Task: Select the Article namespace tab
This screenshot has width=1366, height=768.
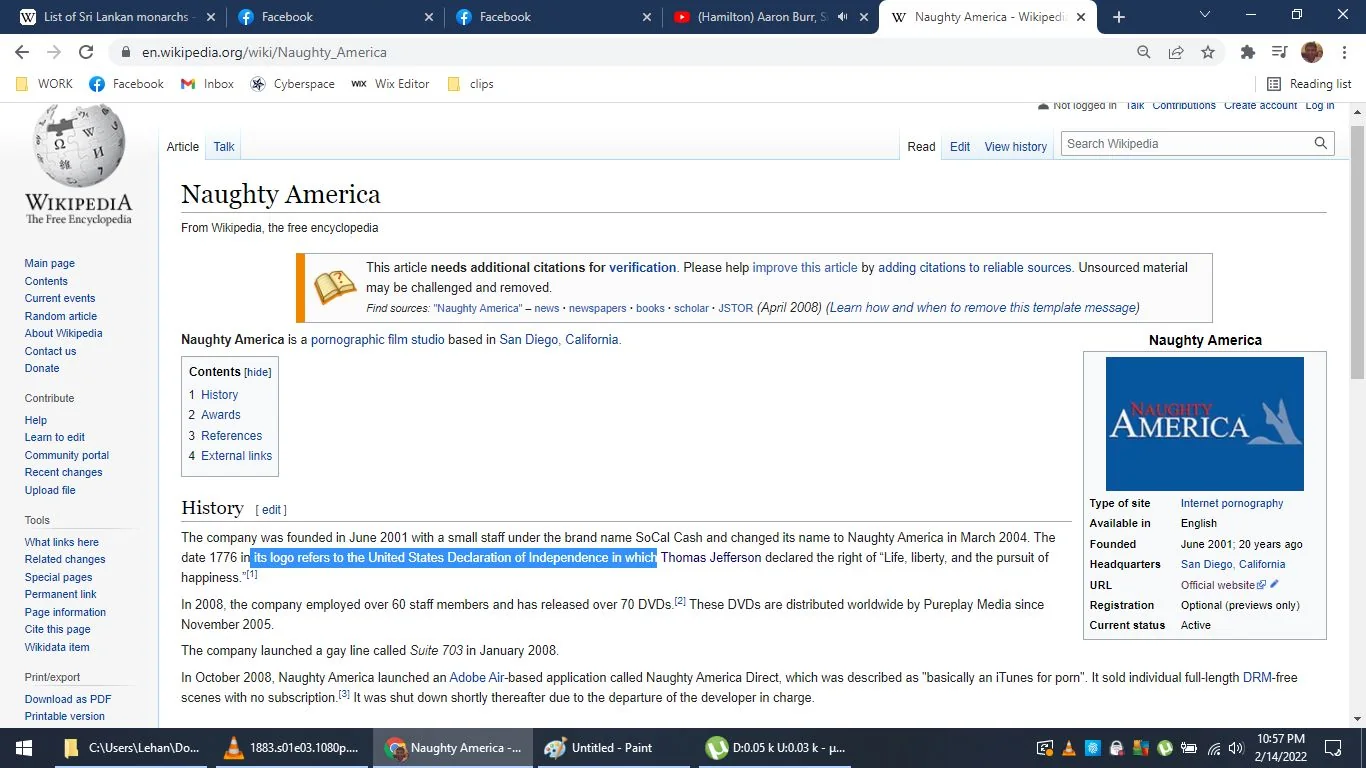Action: pyautogui.click(x=183, y=147)
